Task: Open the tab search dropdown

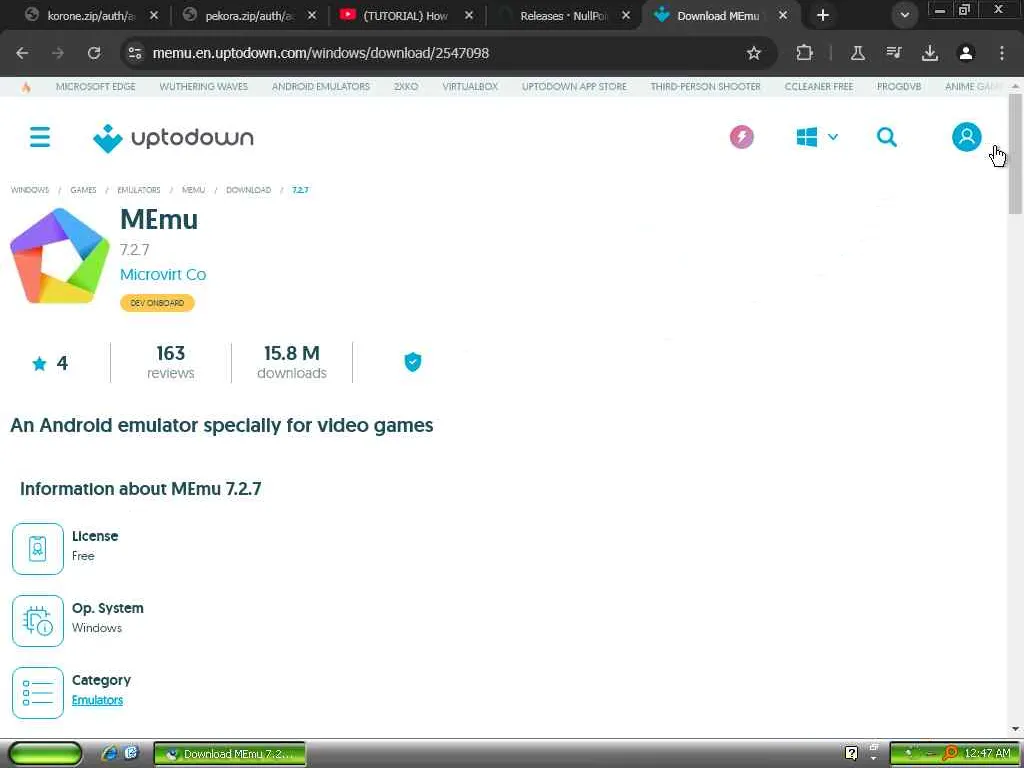Action: click(x=904, y=15)
